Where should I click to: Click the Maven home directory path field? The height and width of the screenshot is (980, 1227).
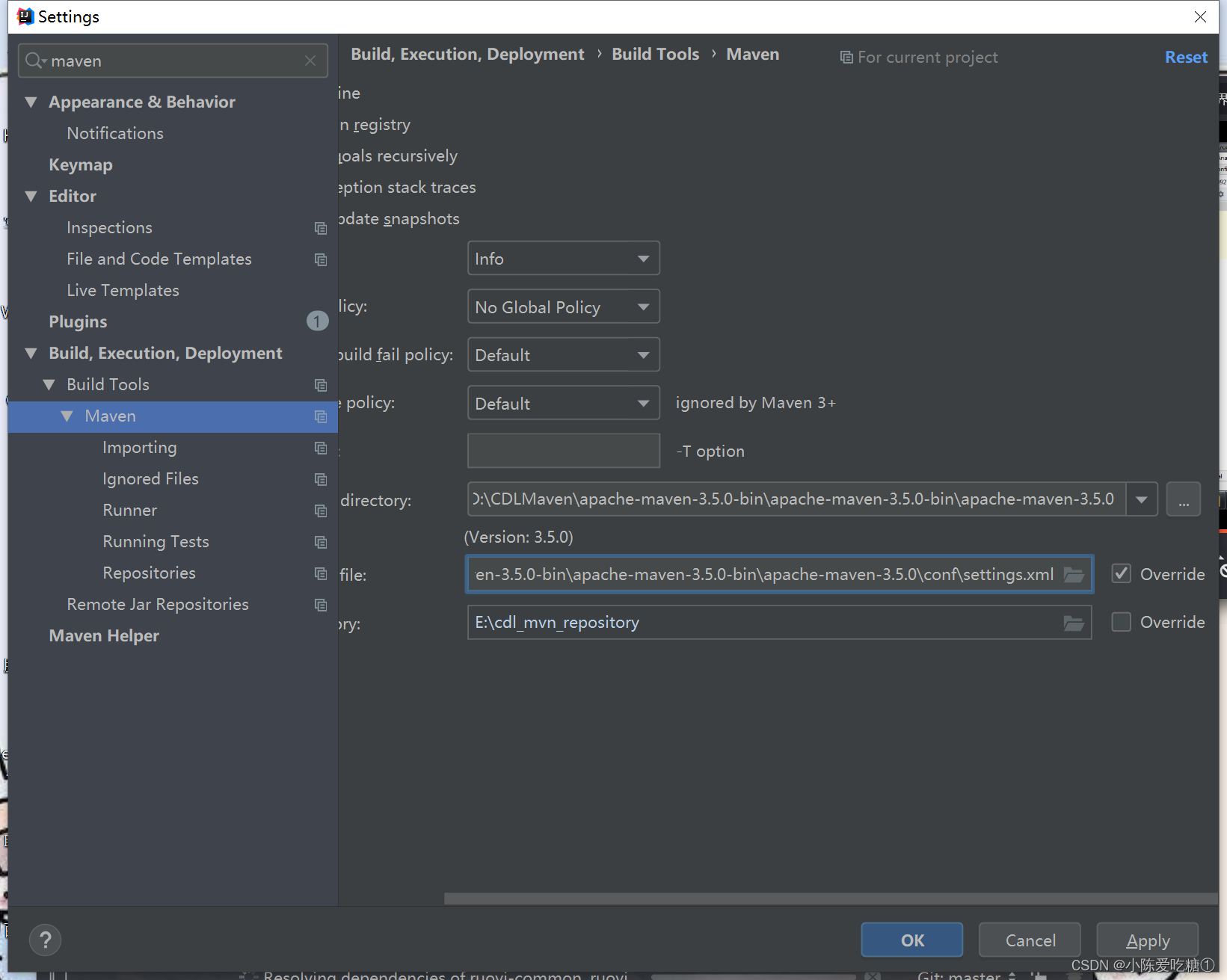coord(797,499)
